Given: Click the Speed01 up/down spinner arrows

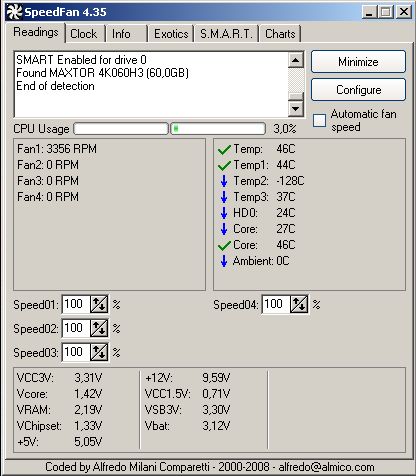Looking at the screenshot, I should [99, 304].
